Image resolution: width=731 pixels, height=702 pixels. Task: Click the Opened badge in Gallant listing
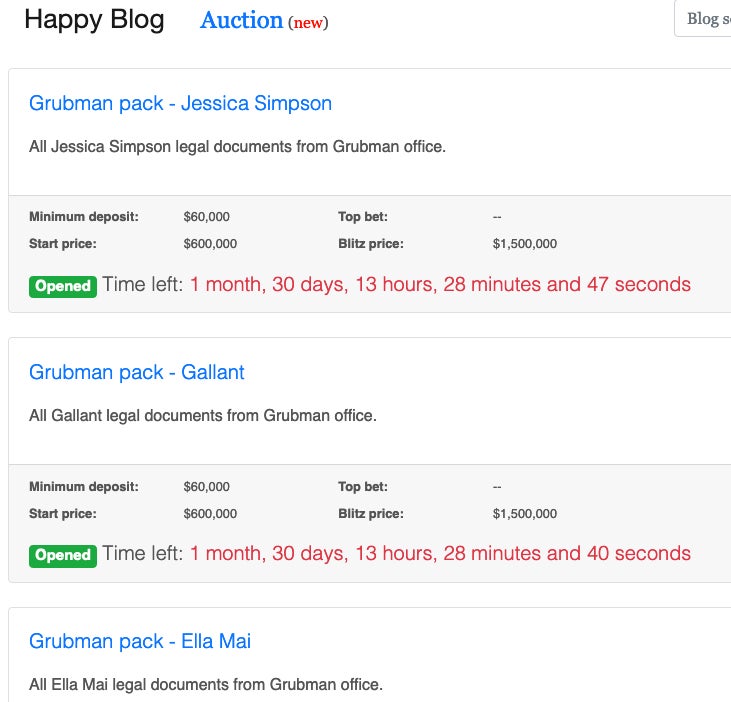(63, 555)
